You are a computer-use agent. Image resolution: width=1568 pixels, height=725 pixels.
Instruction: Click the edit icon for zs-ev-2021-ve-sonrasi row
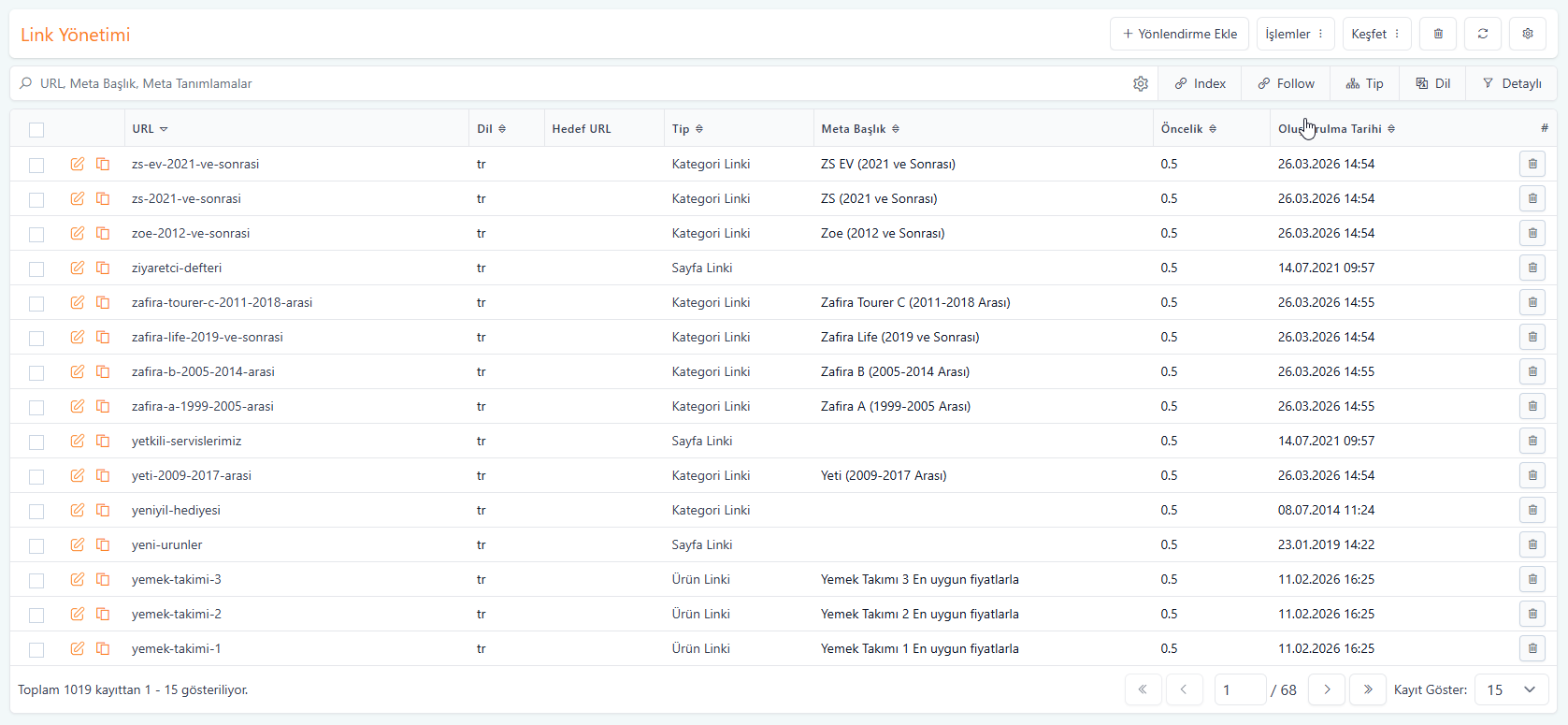pos(78,164)
